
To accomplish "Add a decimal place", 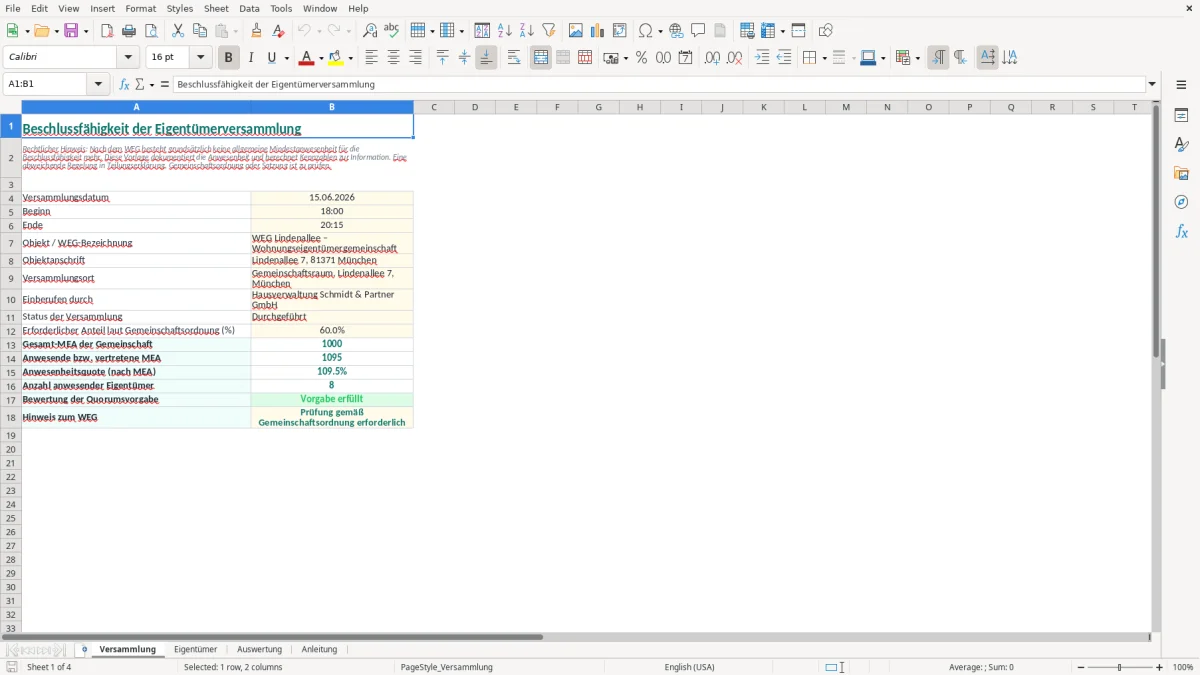I will [712, 58].
